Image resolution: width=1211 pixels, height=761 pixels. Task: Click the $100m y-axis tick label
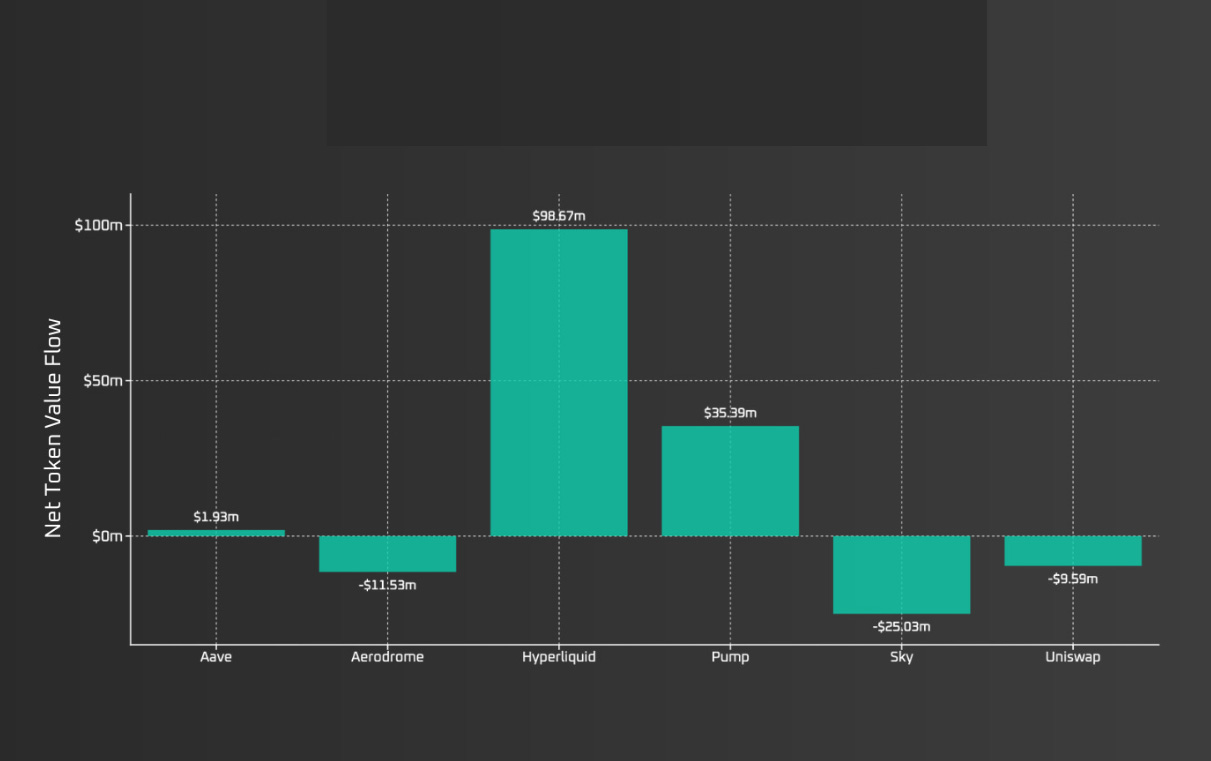(x=99, y=225)
